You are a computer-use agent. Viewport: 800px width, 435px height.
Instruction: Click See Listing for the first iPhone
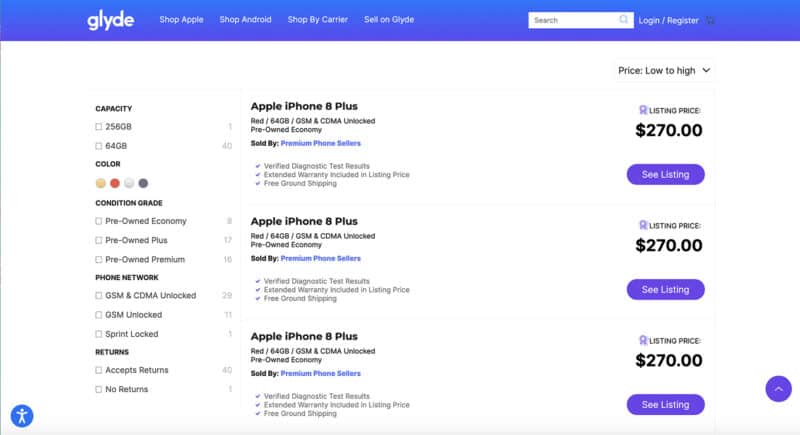tap(665, 174)
